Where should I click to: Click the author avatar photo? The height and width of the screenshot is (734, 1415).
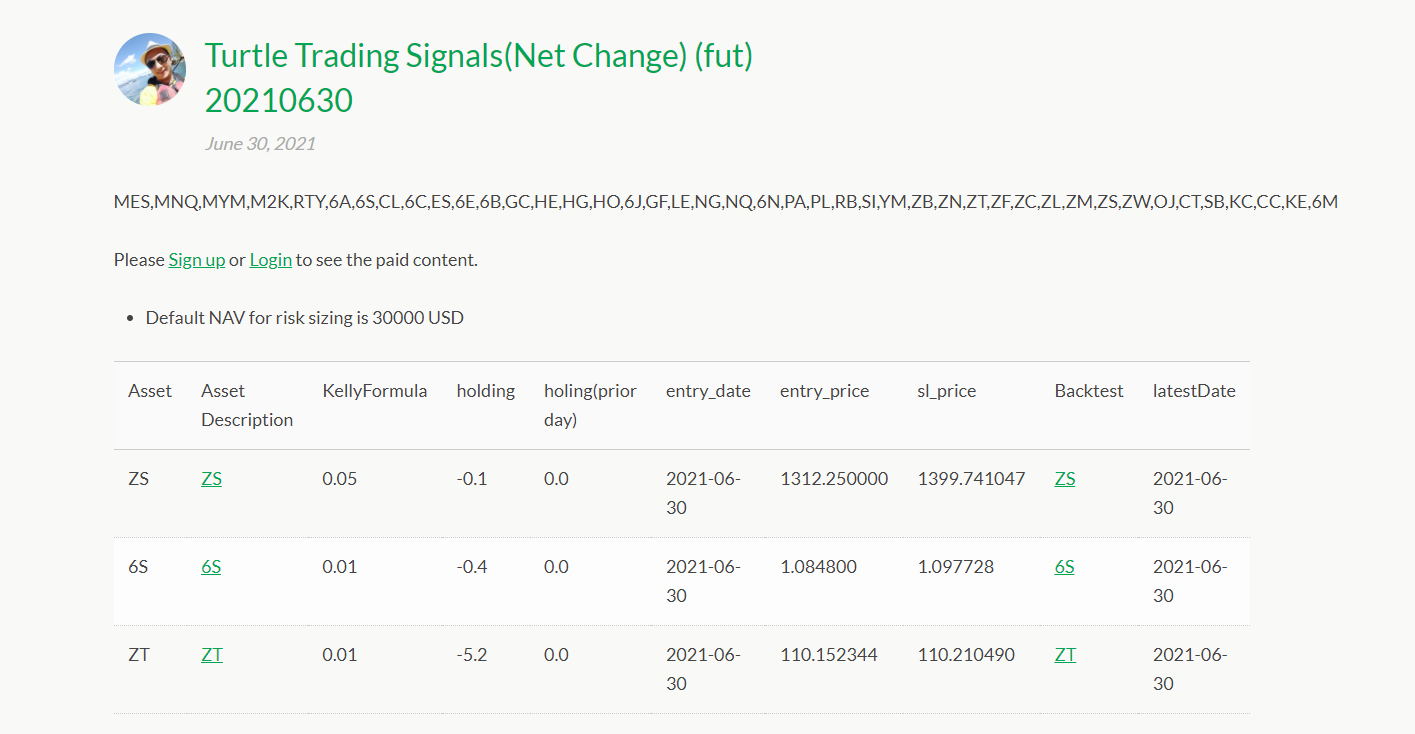click(150, 70)
